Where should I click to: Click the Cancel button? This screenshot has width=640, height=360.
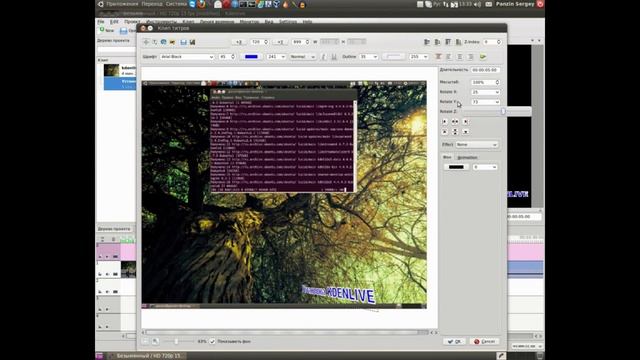click(484, 341)
